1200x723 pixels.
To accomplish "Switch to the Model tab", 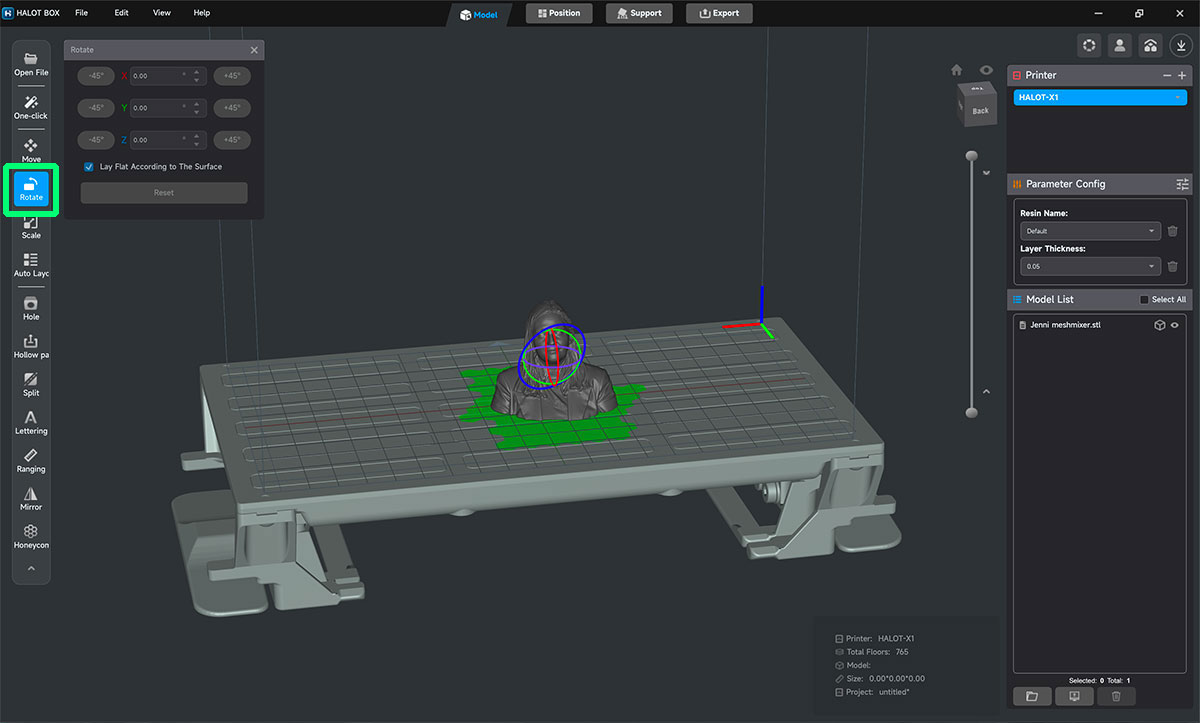I will tap(479, 14).
